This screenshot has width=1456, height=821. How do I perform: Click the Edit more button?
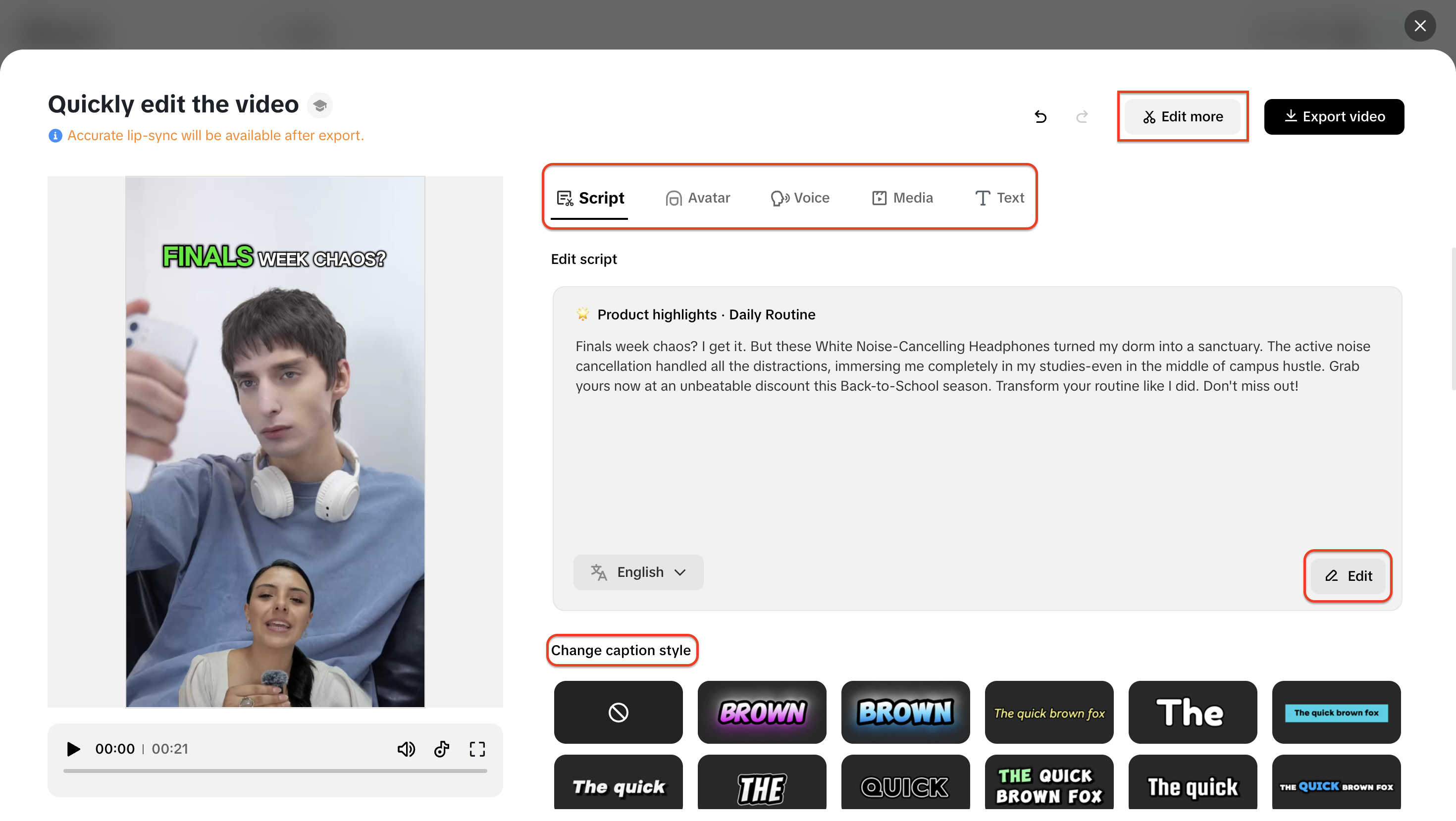pyautogui.click(x=1183, y=116)
